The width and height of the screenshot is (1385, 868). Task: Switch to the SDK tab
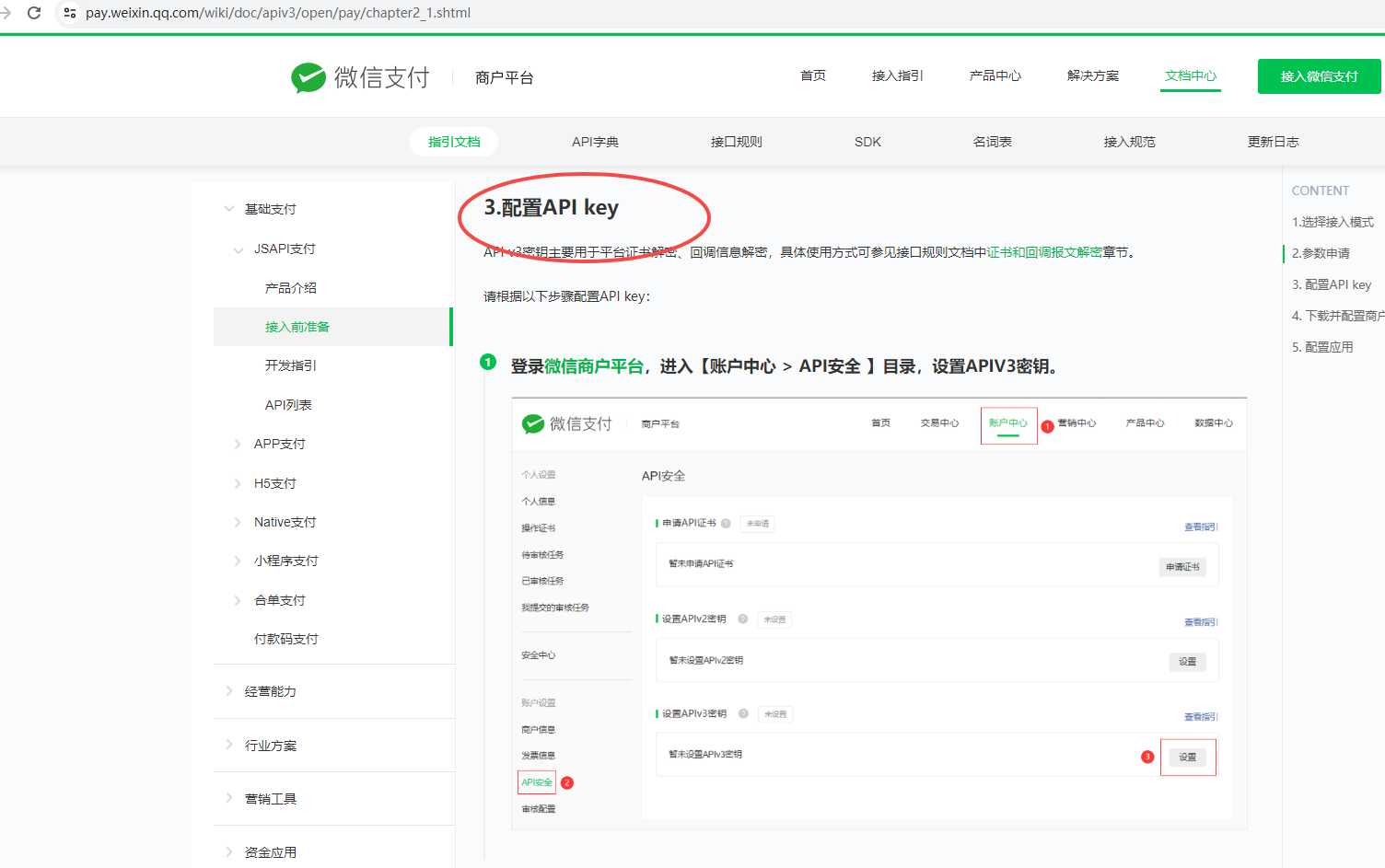pos(867,142)
